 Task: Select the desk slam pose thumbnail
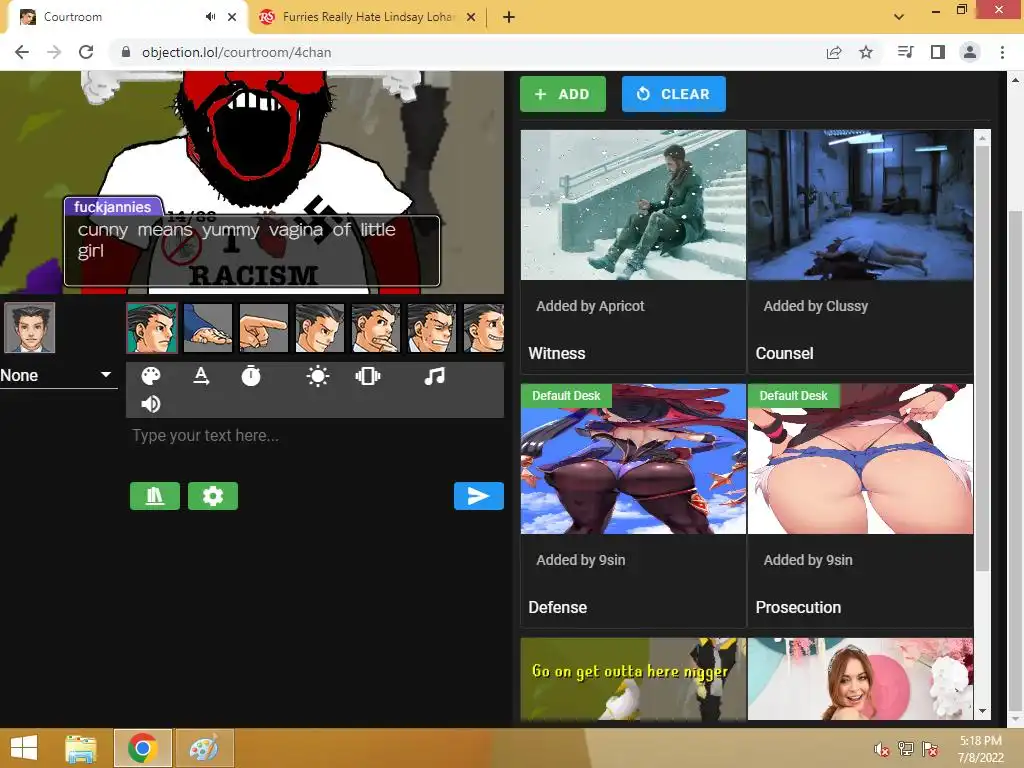point(208,328)
